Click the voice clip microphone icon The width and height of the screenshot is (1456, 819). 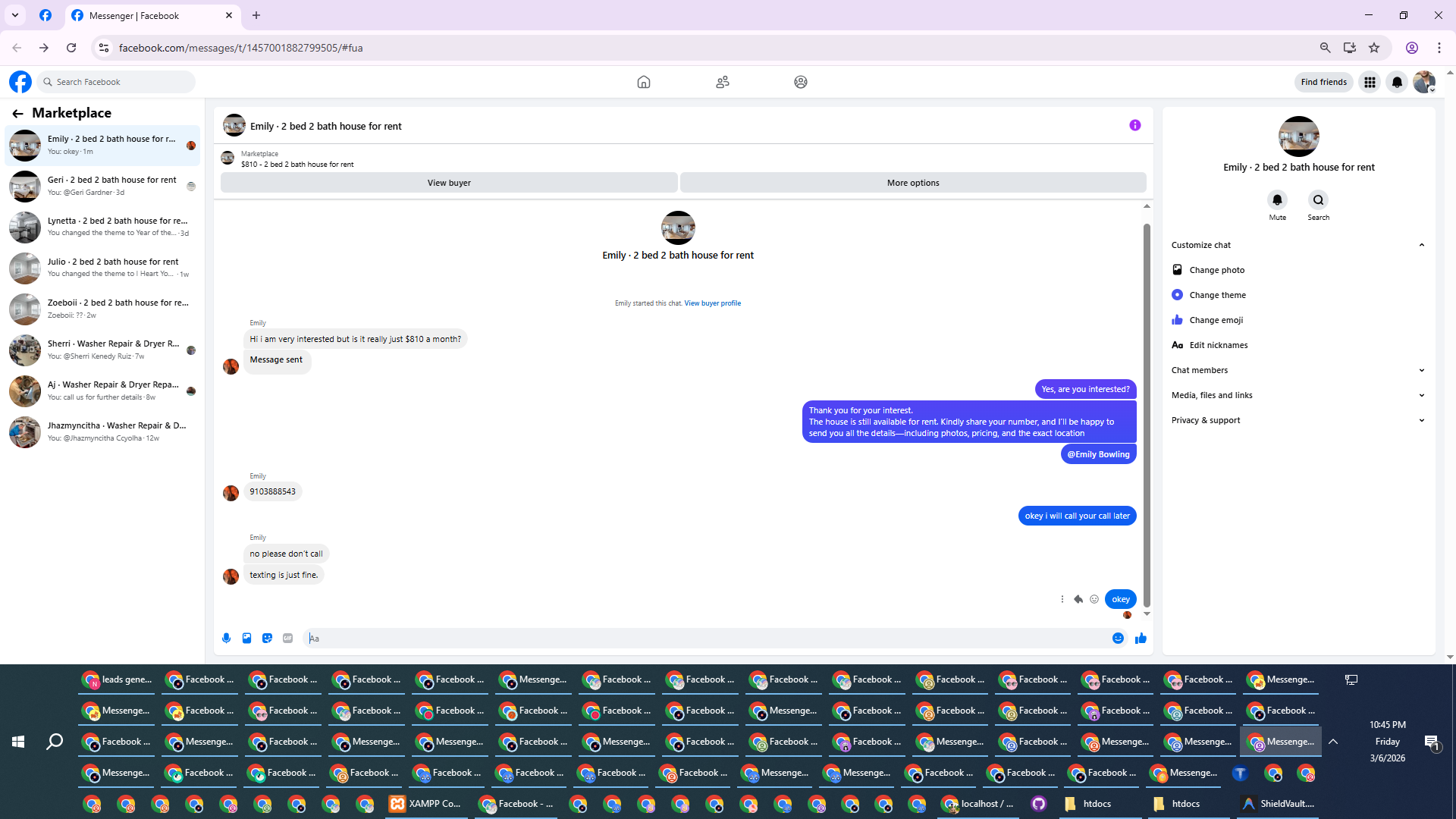pos(226,639)
